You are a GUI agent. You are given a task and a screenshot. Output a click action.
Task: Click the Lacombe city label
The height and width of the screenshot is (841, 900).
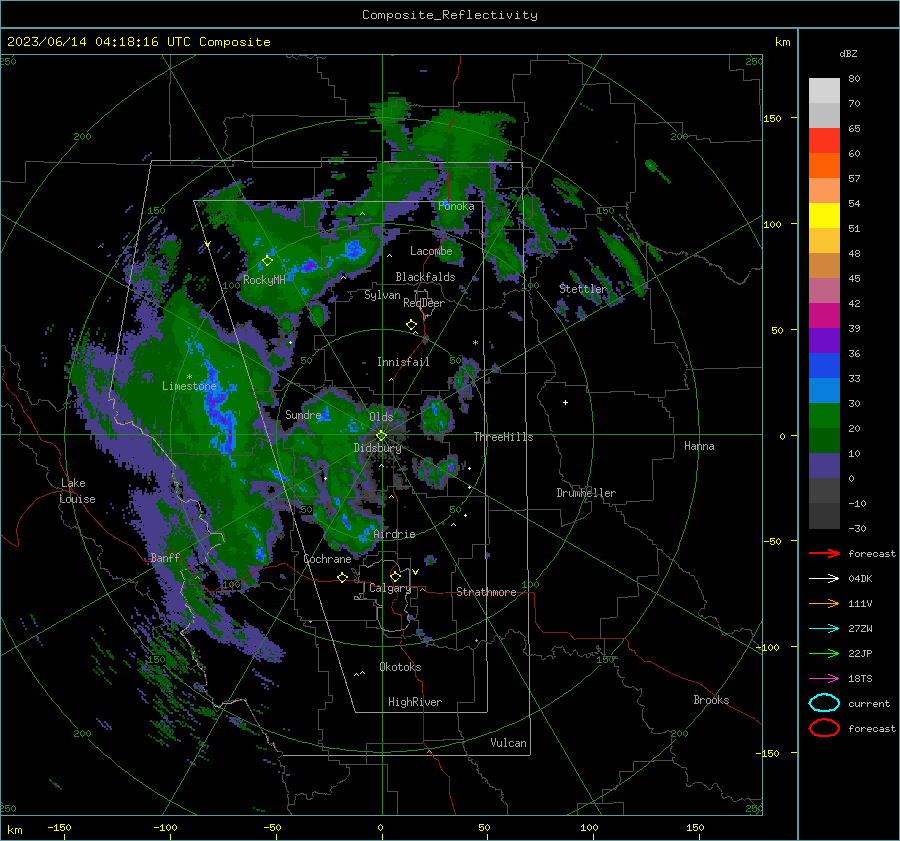(x=431, y=251)
